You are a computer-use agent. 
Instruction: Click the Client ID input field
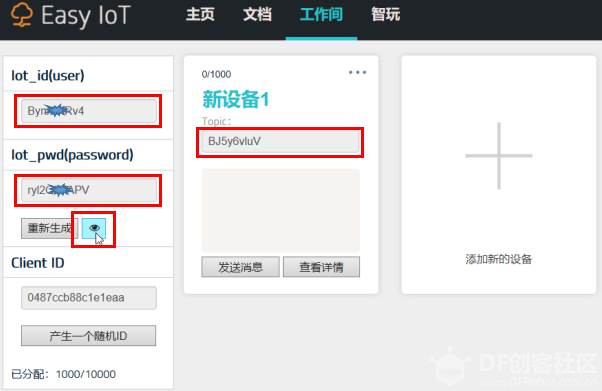pos(89,298)
